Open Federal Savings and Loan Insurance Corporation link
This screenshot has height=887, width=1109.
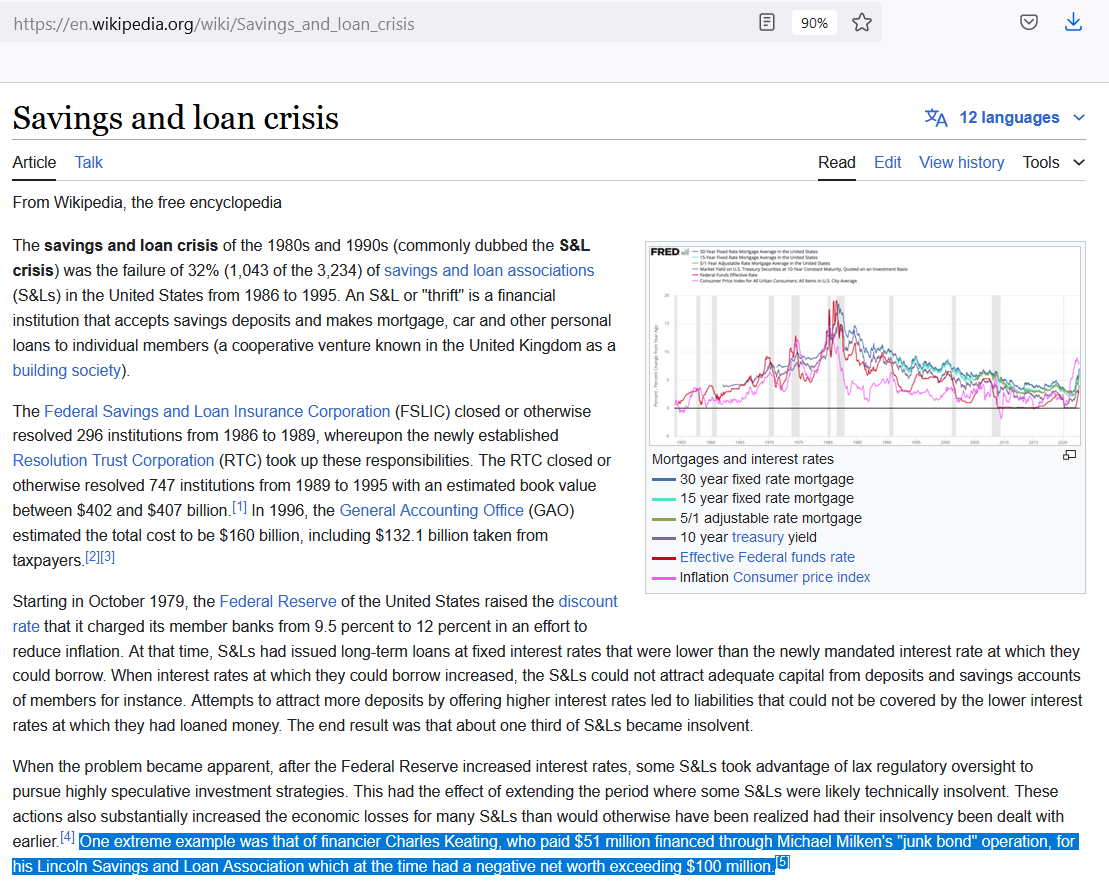pos(217,411)
